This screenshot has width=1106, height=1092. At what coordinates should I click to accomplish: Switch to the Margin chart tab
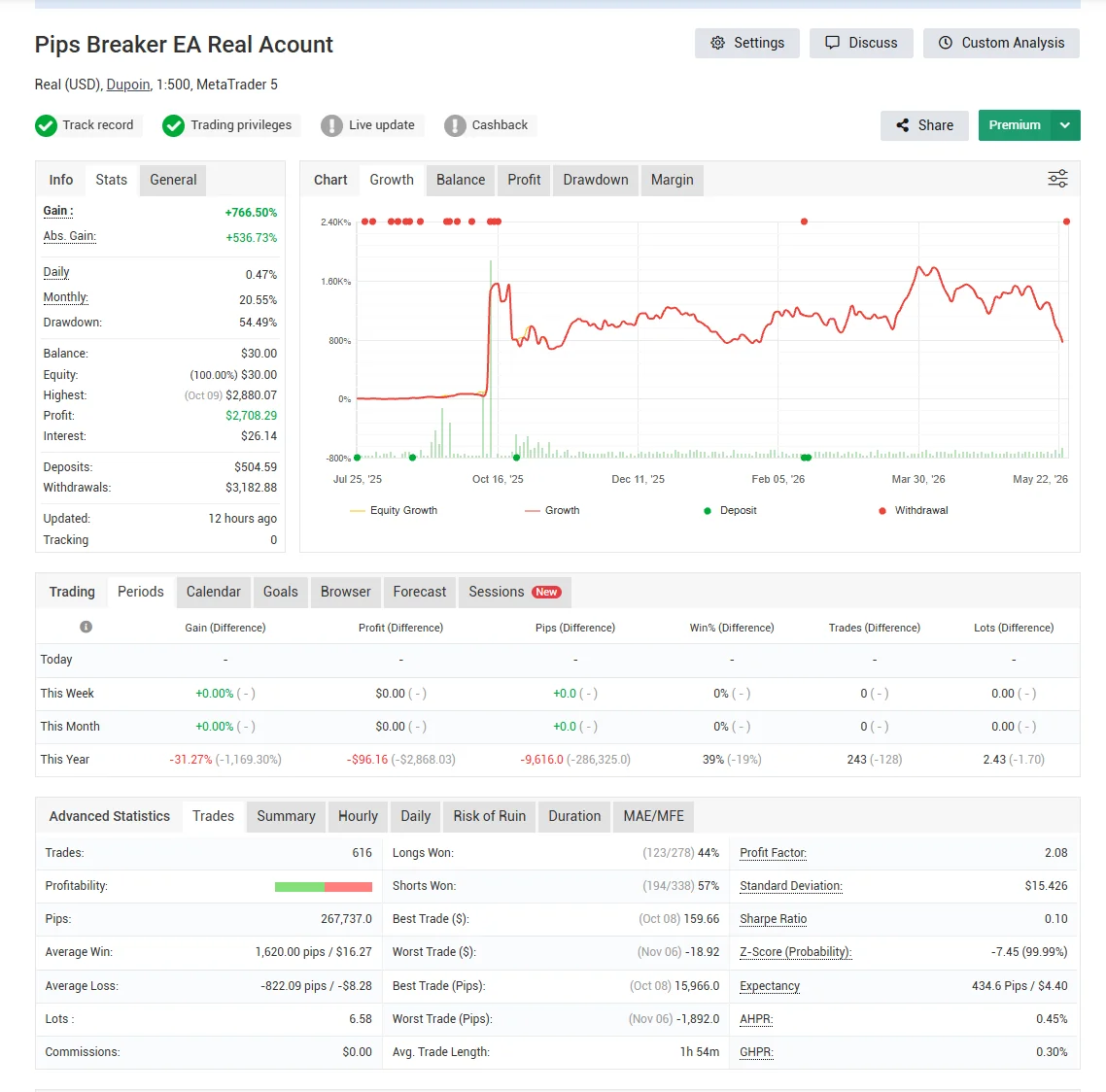pyautogui.click(x=673, y=180)
